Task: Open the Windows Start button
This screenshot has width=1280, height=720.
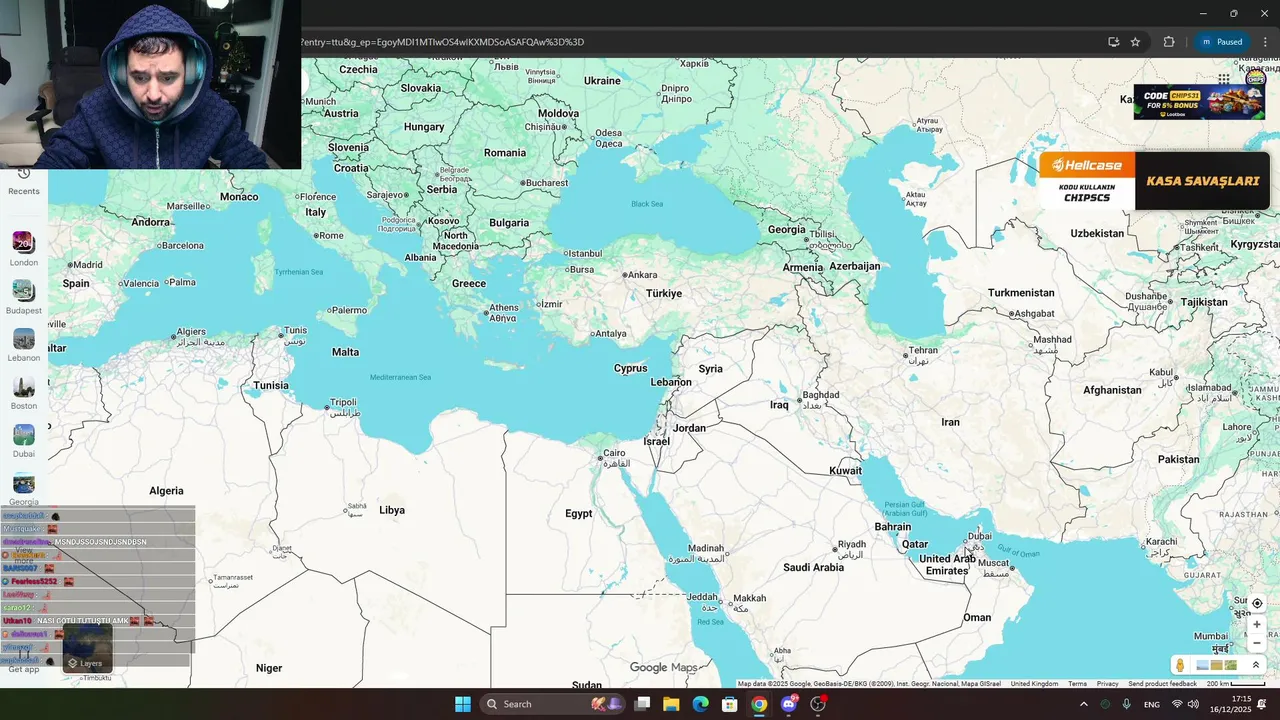Action: click(x=463, y=704)
